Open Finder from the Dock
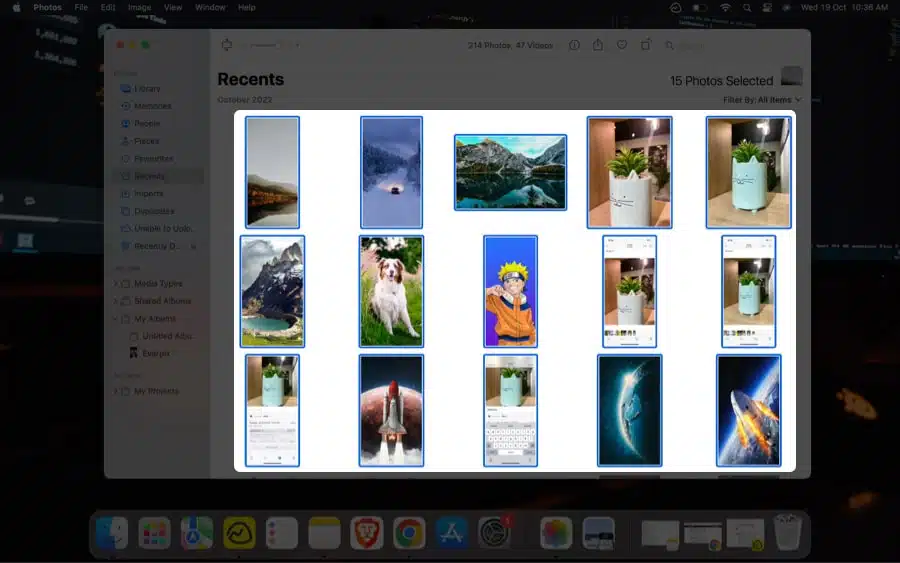The height and width of the screenshot is (563, 900). pos(111,533)
